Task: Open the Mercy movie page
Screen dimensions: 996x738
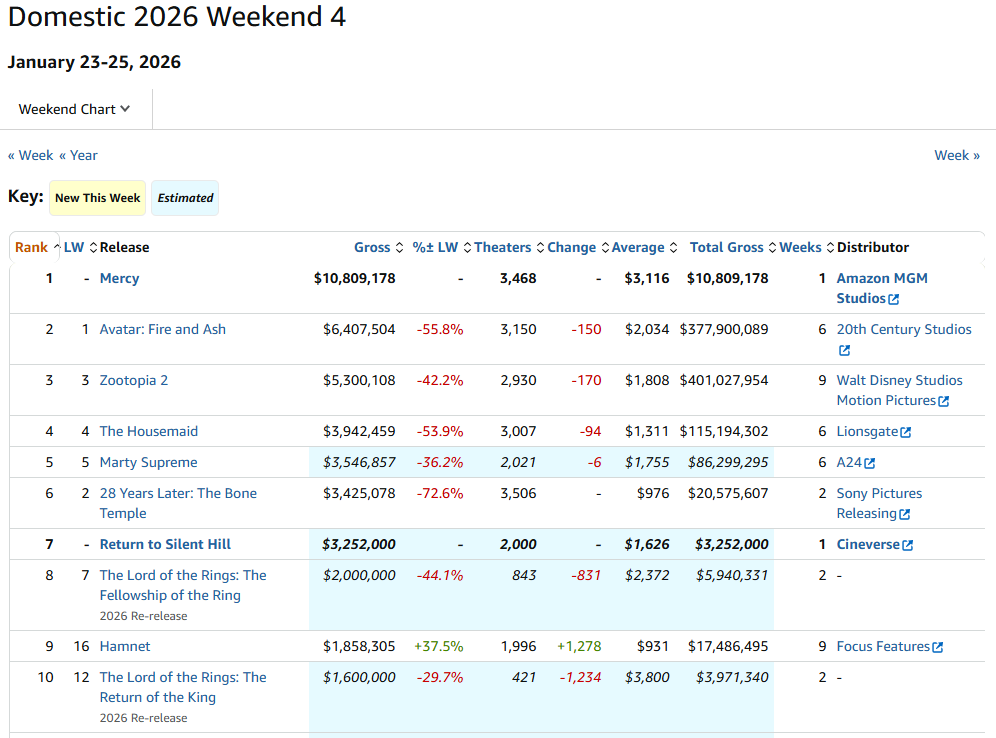Action: [119, 278]
